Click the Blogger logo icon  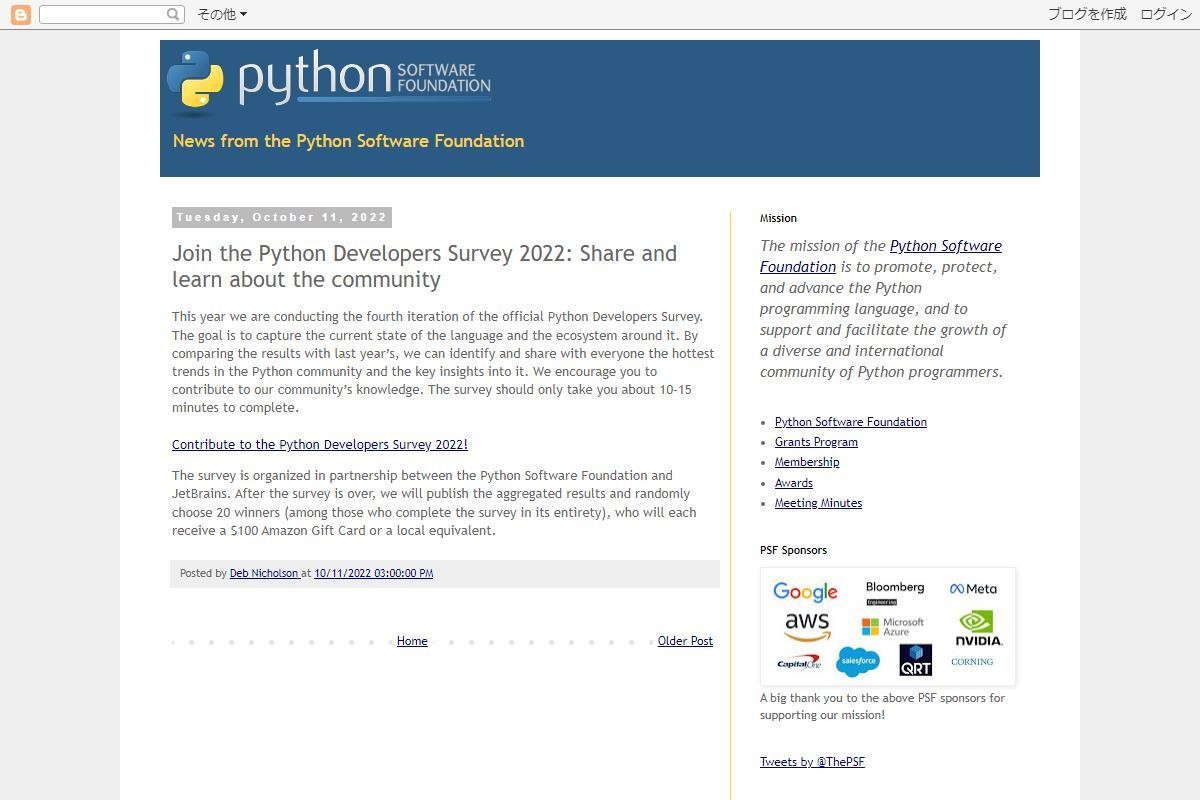(x=19, y=14)
